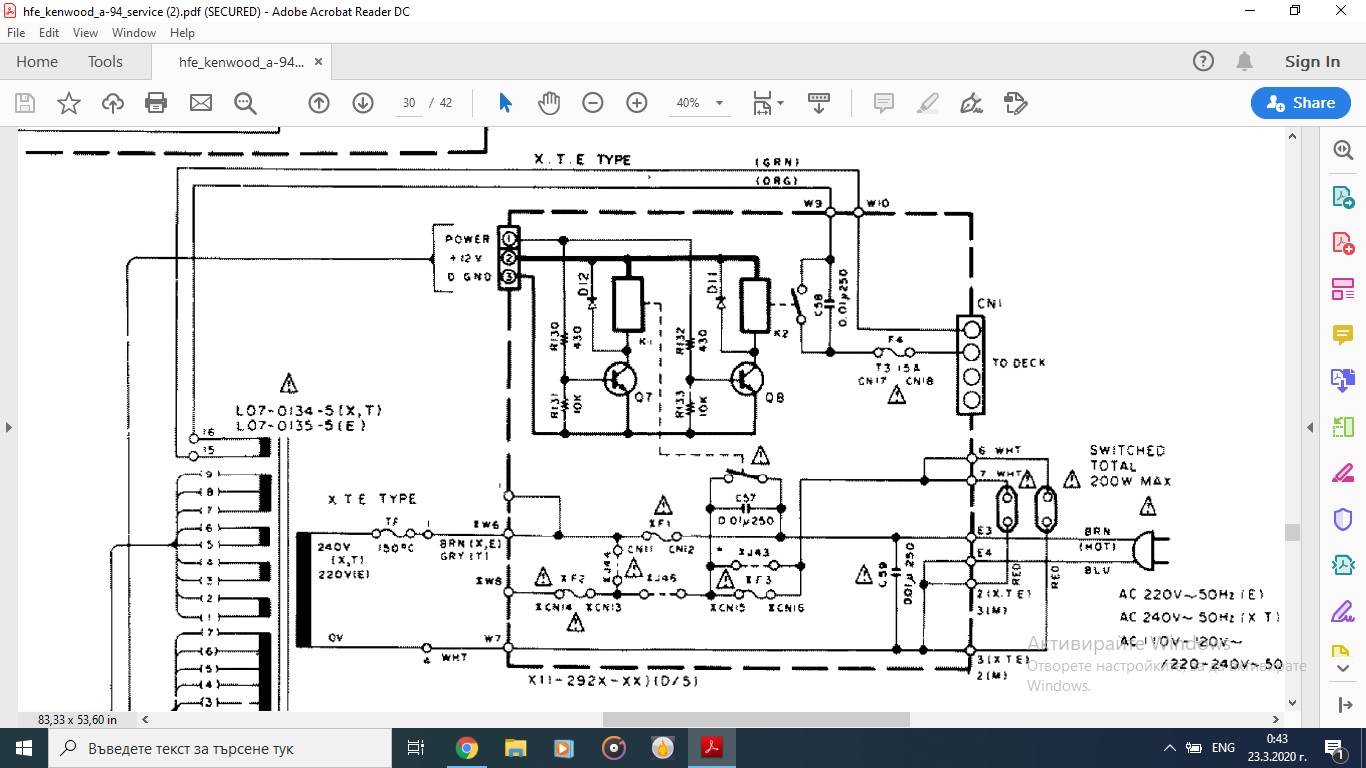1366x768 pixels.
Task: Add the document to starred bookmarks
Action: pyautogui.click(x=69, y=103)
